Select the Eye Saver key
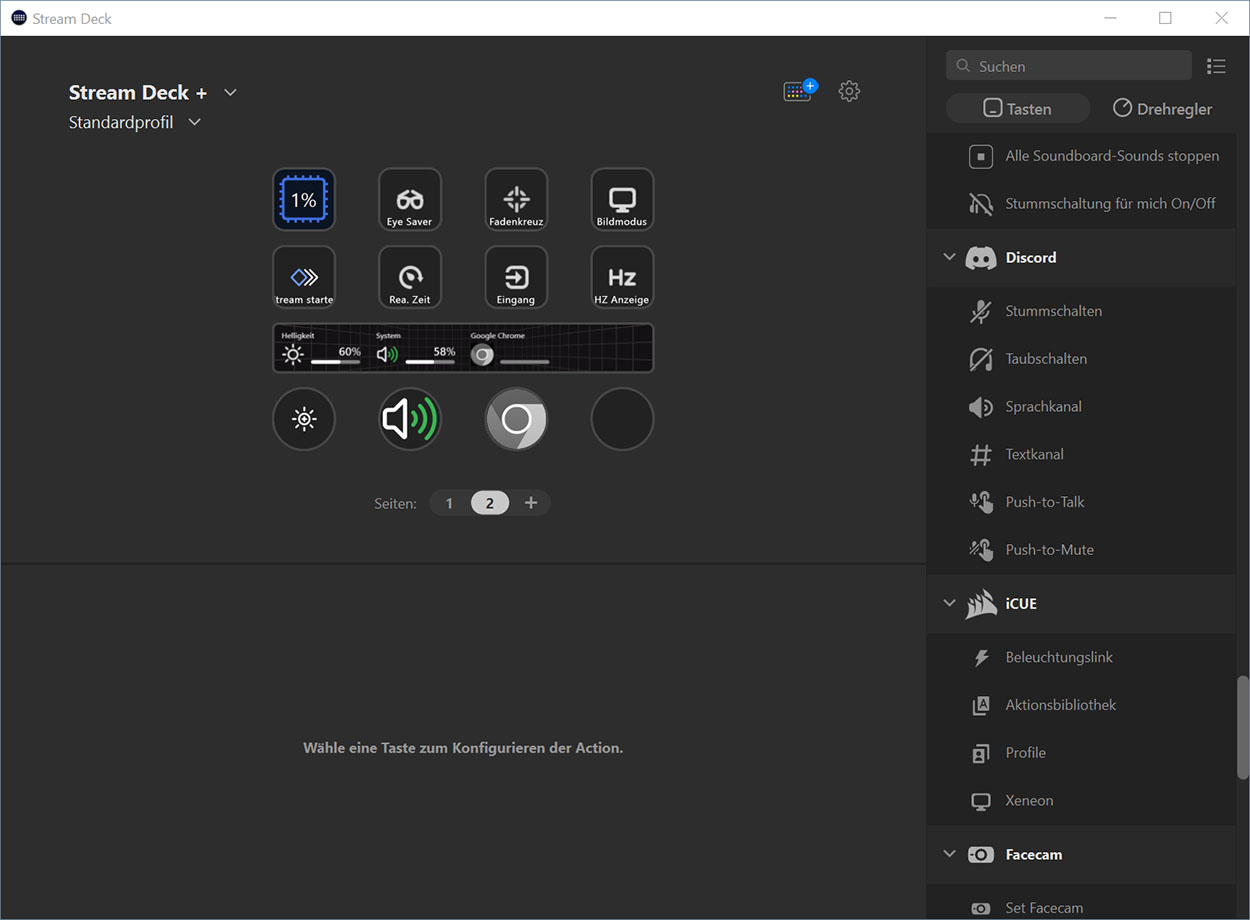1250x920 pixels. (x=410, y=200)
